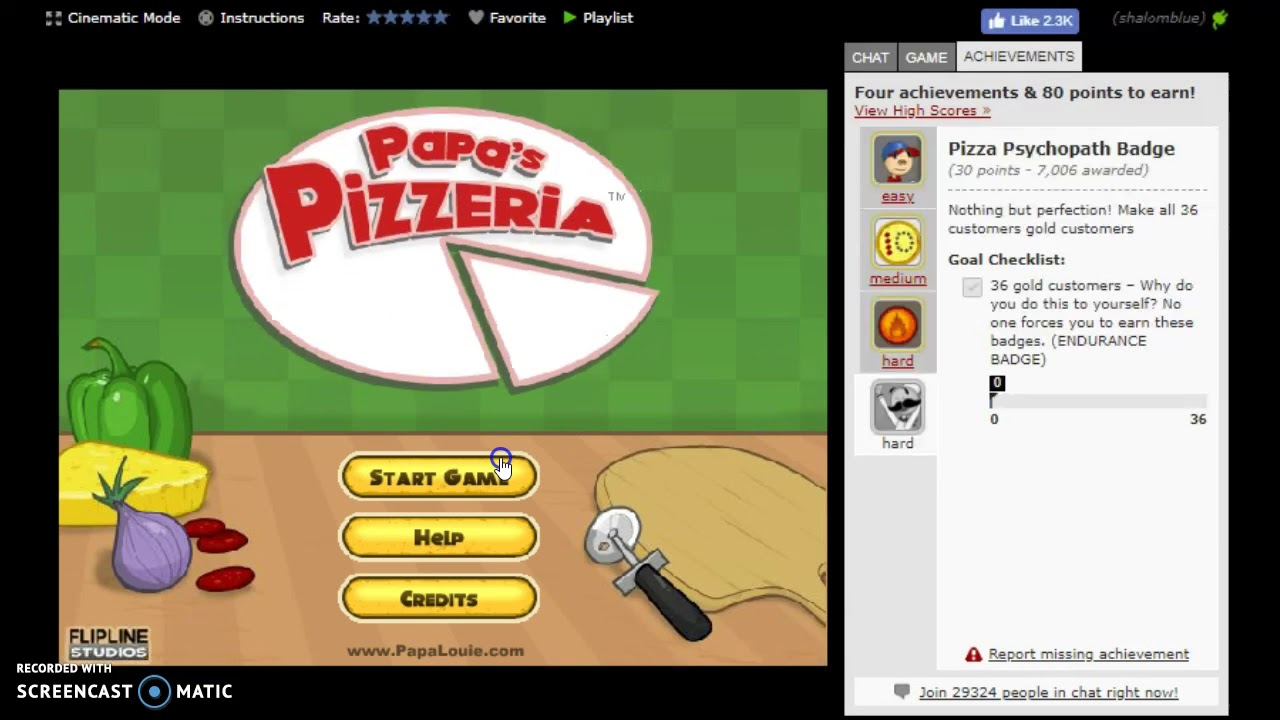1280x720 pixels.
Task: Click the Facebook Like 2.3K button
Action: 1029,20
